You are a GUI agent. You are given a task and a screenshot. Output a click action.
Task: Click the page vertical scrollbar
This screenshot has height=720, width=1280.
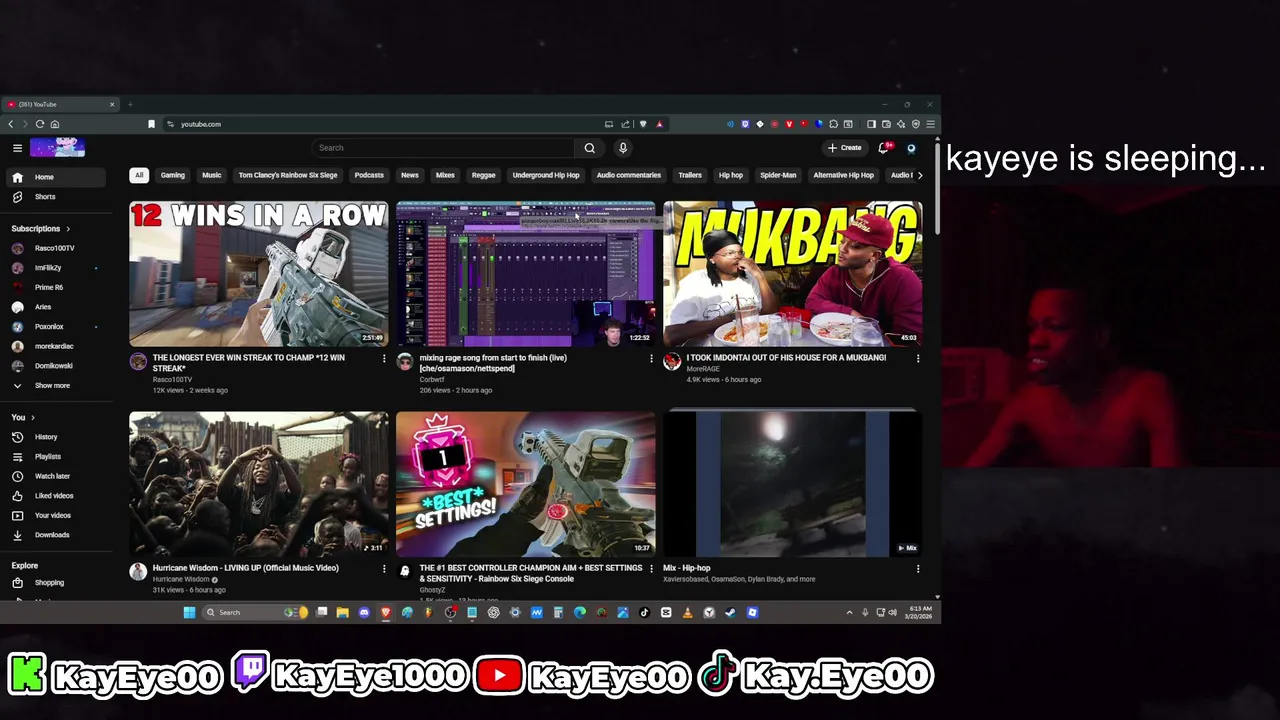coord(937,190)
